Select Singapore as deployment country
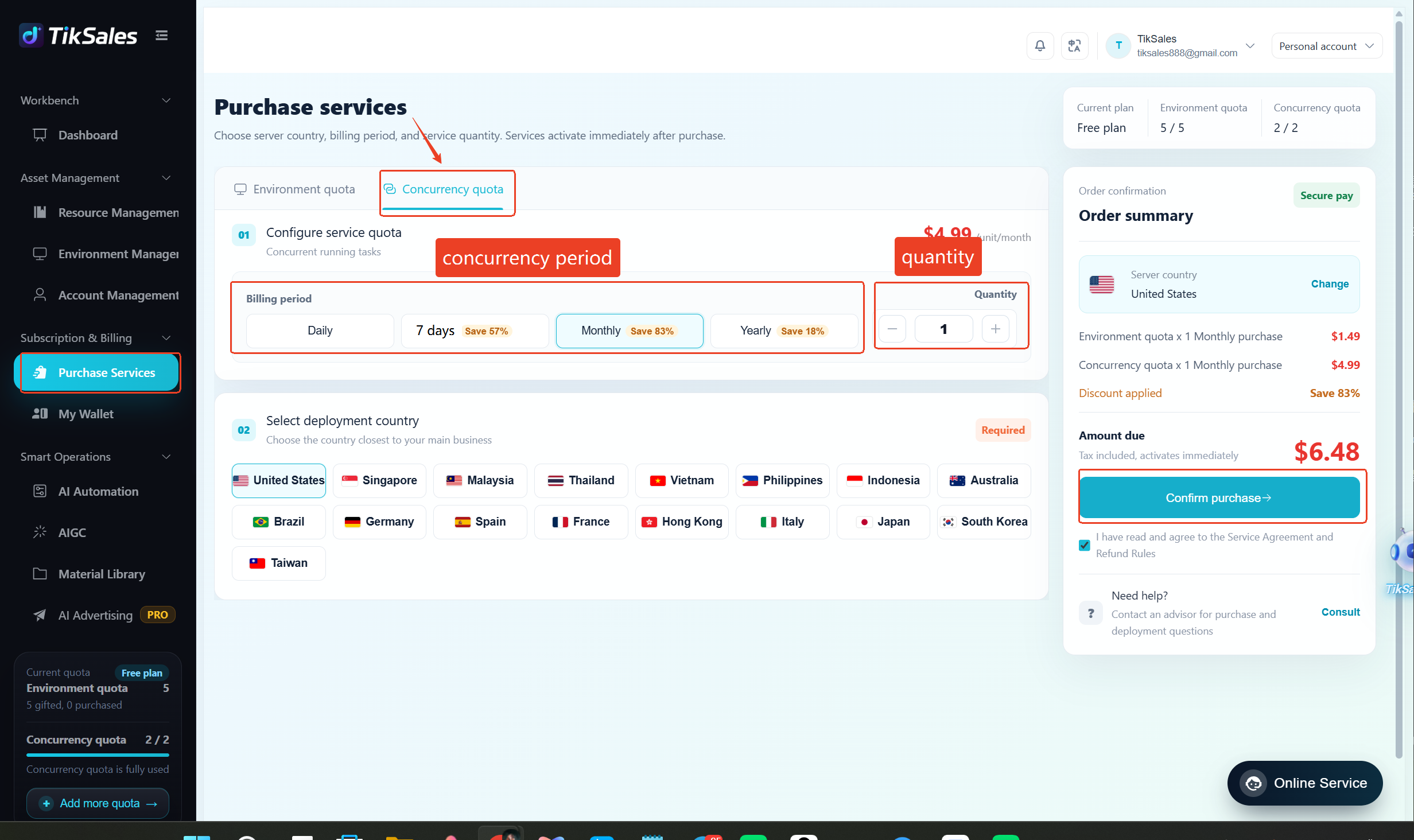 pyautogui.click(x=379, y=480)
